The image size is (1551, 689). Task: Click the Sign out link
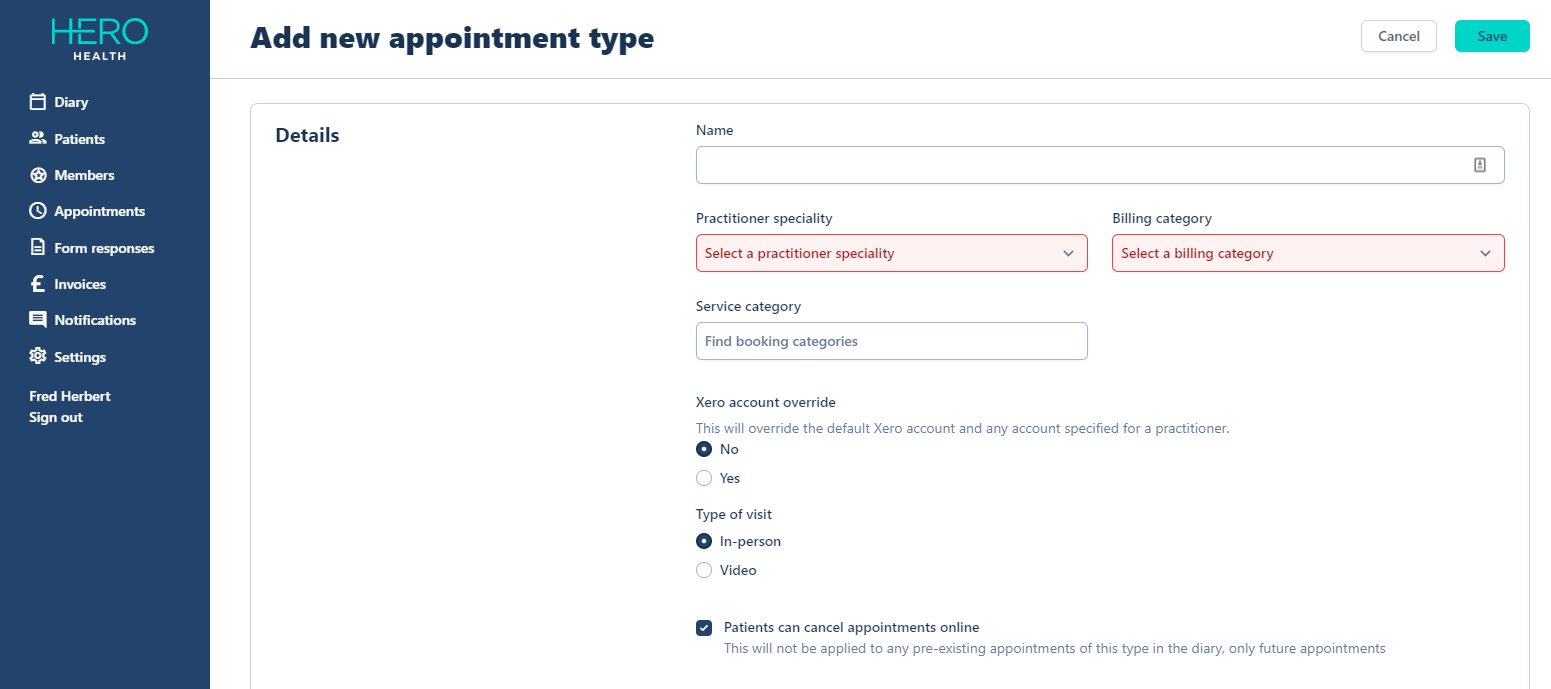[x=56, y=417]
